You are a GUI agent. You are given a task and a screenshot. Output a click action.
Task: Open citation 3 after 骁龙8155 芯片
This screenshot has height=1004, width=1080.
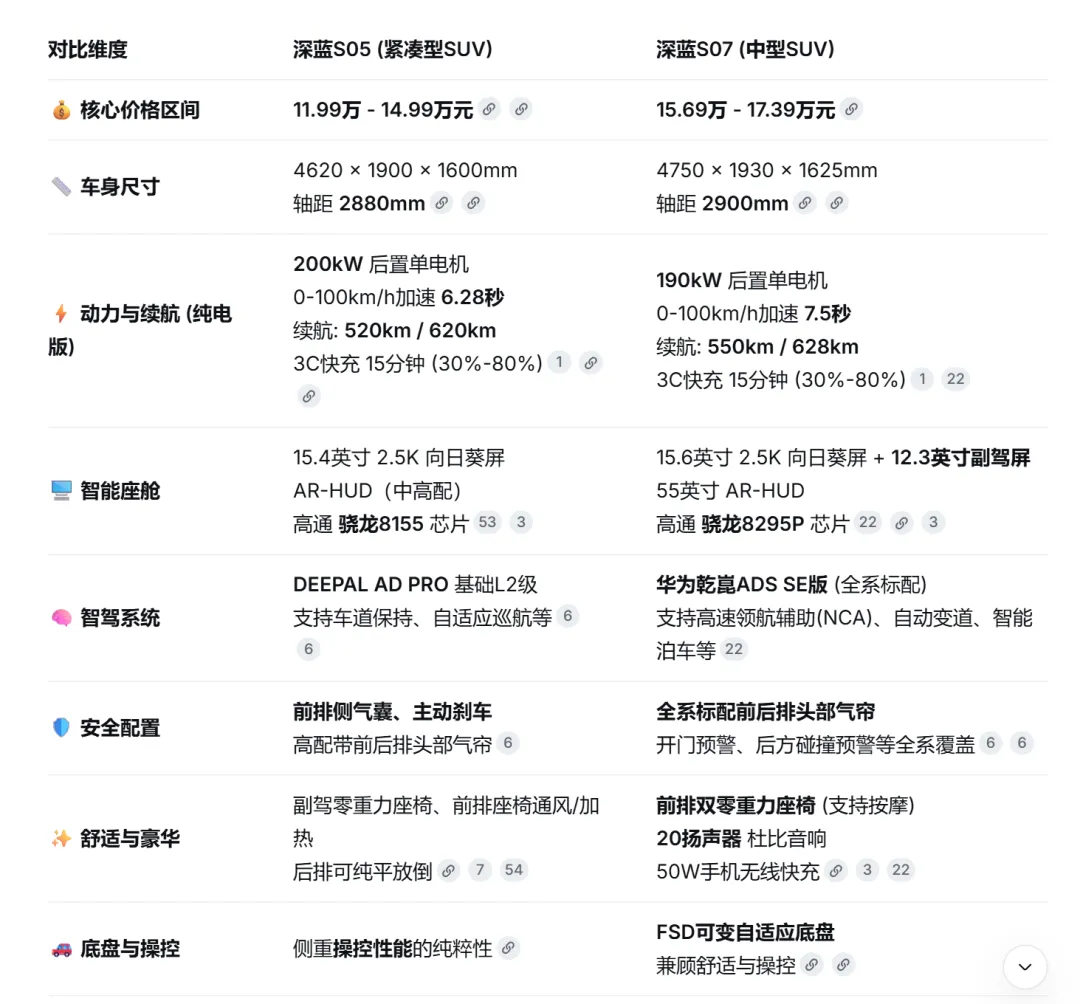[x=521, y=522]
